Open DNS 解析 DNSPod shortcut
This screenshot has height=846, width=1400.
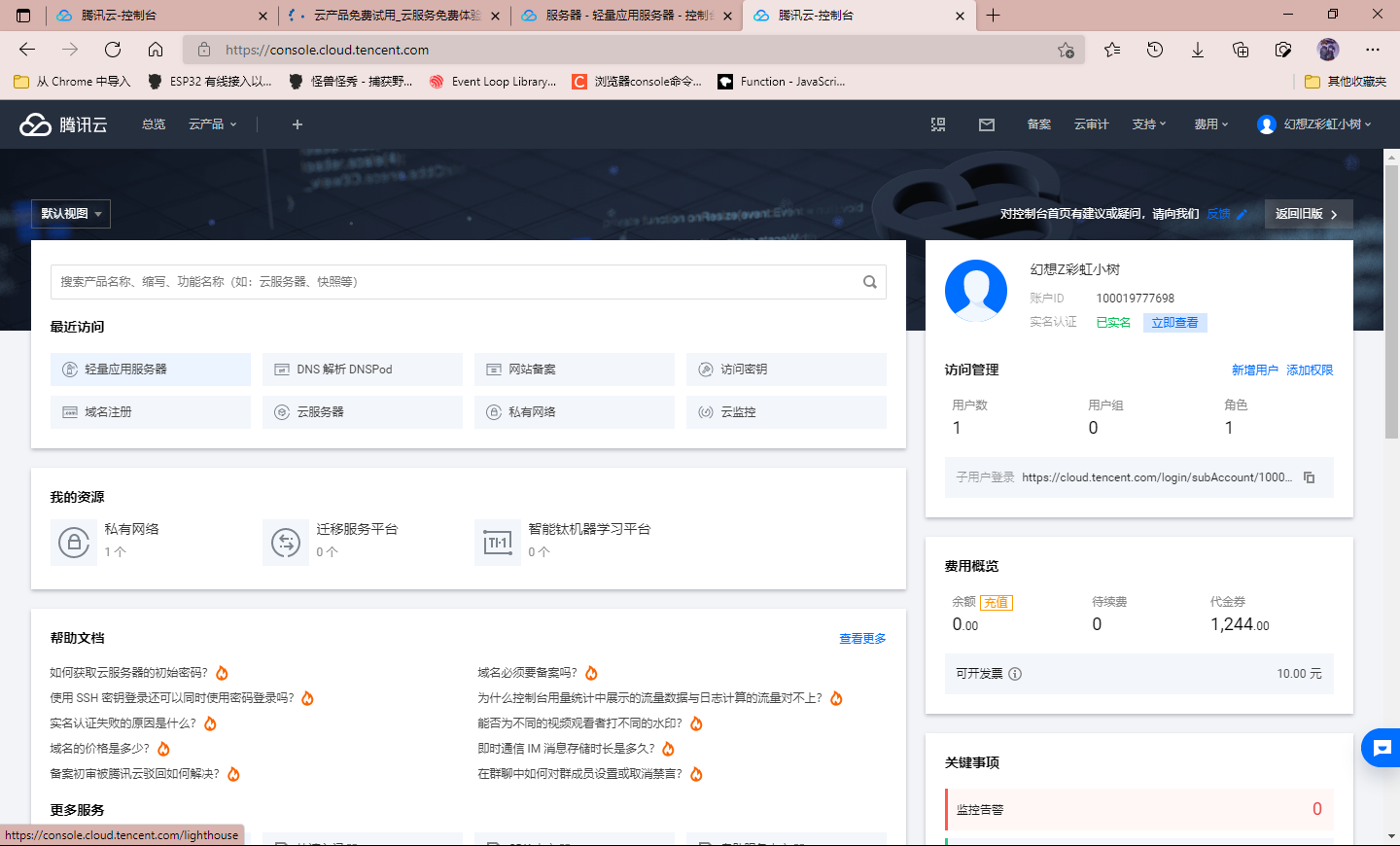tap(363, 370)
